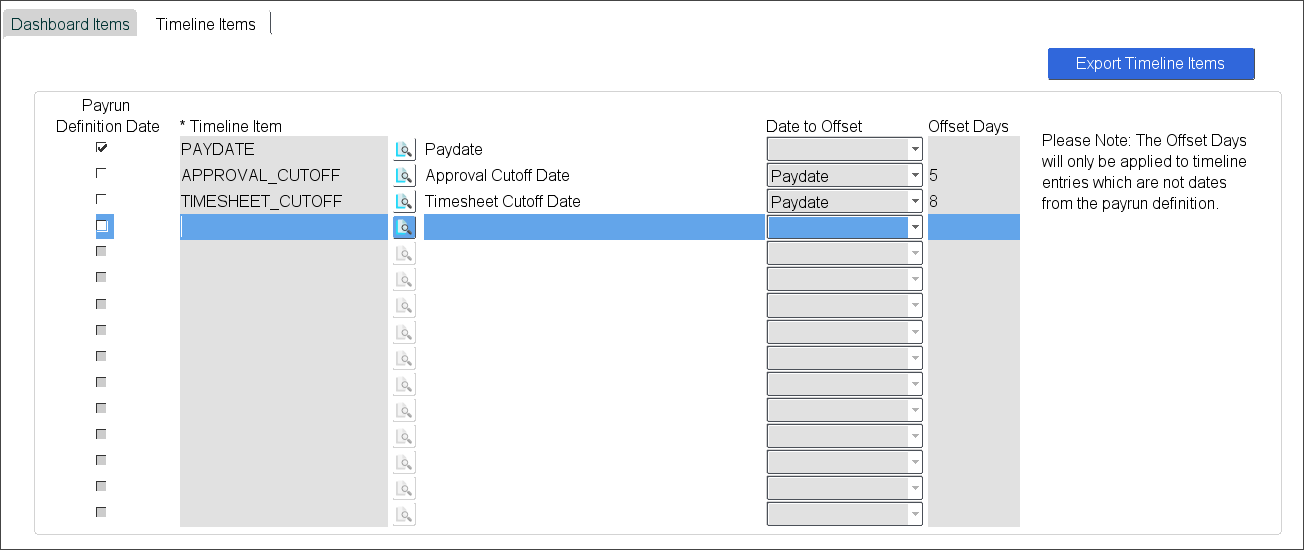Image resolution: width=1304 pixels, height=550 pixels.
Task: Click Offset Days value 8 field
Action: 972,202
